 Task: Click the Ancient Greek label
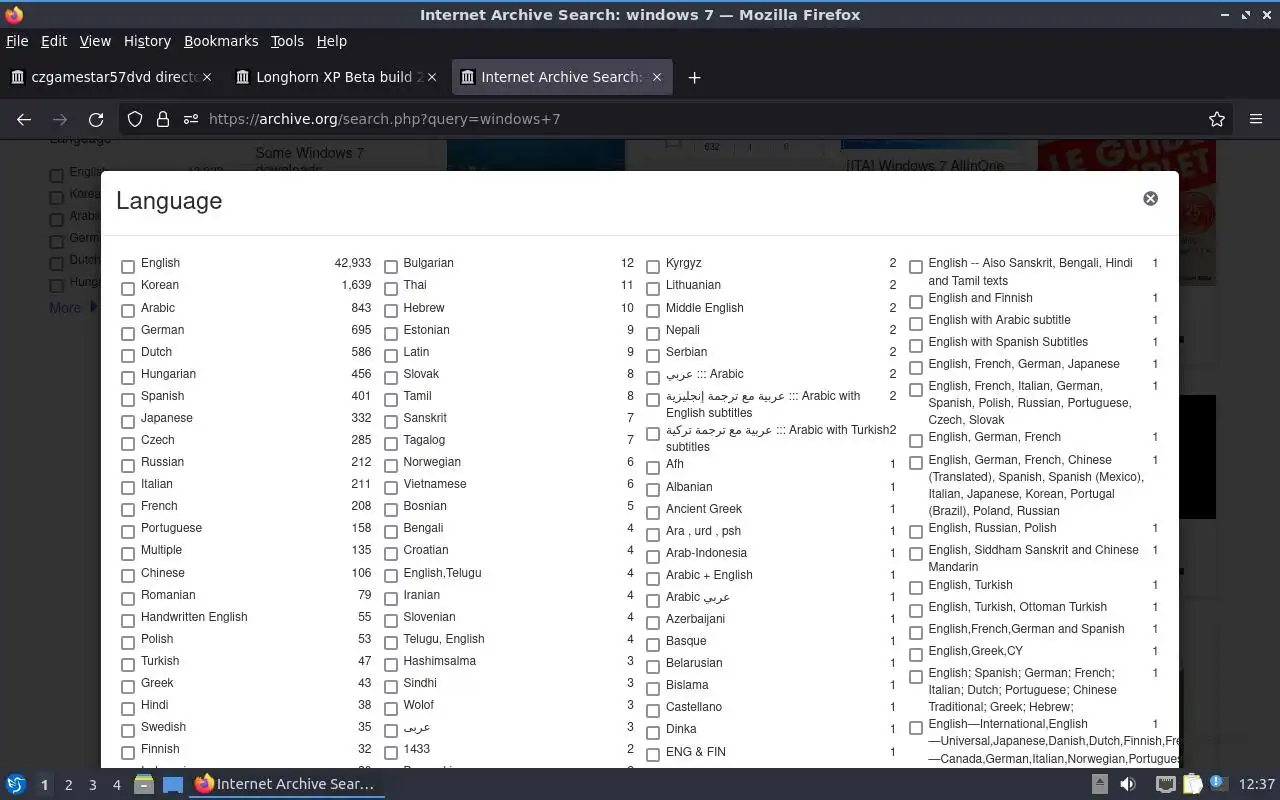pos(704,509)
